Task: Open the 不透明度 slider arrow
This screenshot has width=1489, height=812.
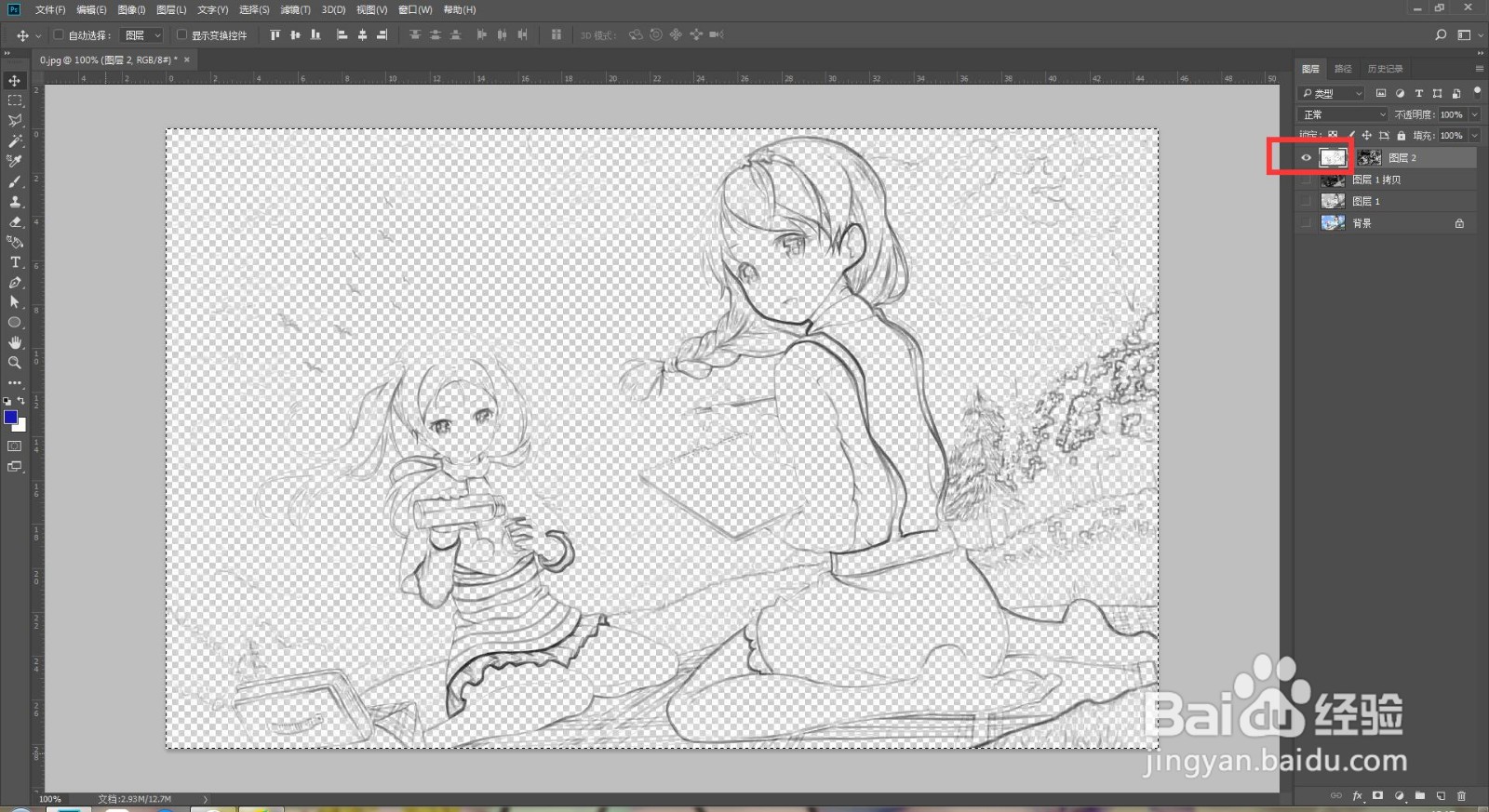Action: (1474, 114)
